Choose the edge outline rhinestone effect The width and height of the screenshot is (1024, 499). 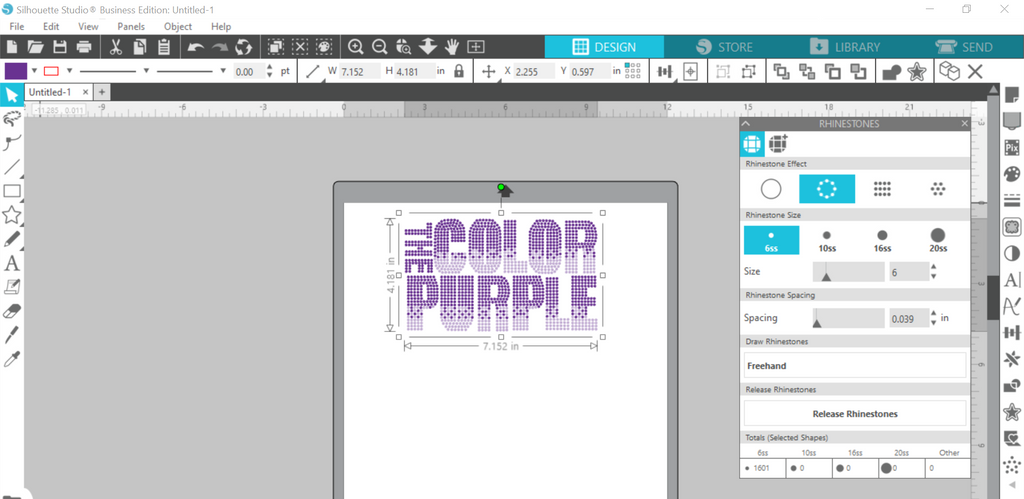[827, 189]
